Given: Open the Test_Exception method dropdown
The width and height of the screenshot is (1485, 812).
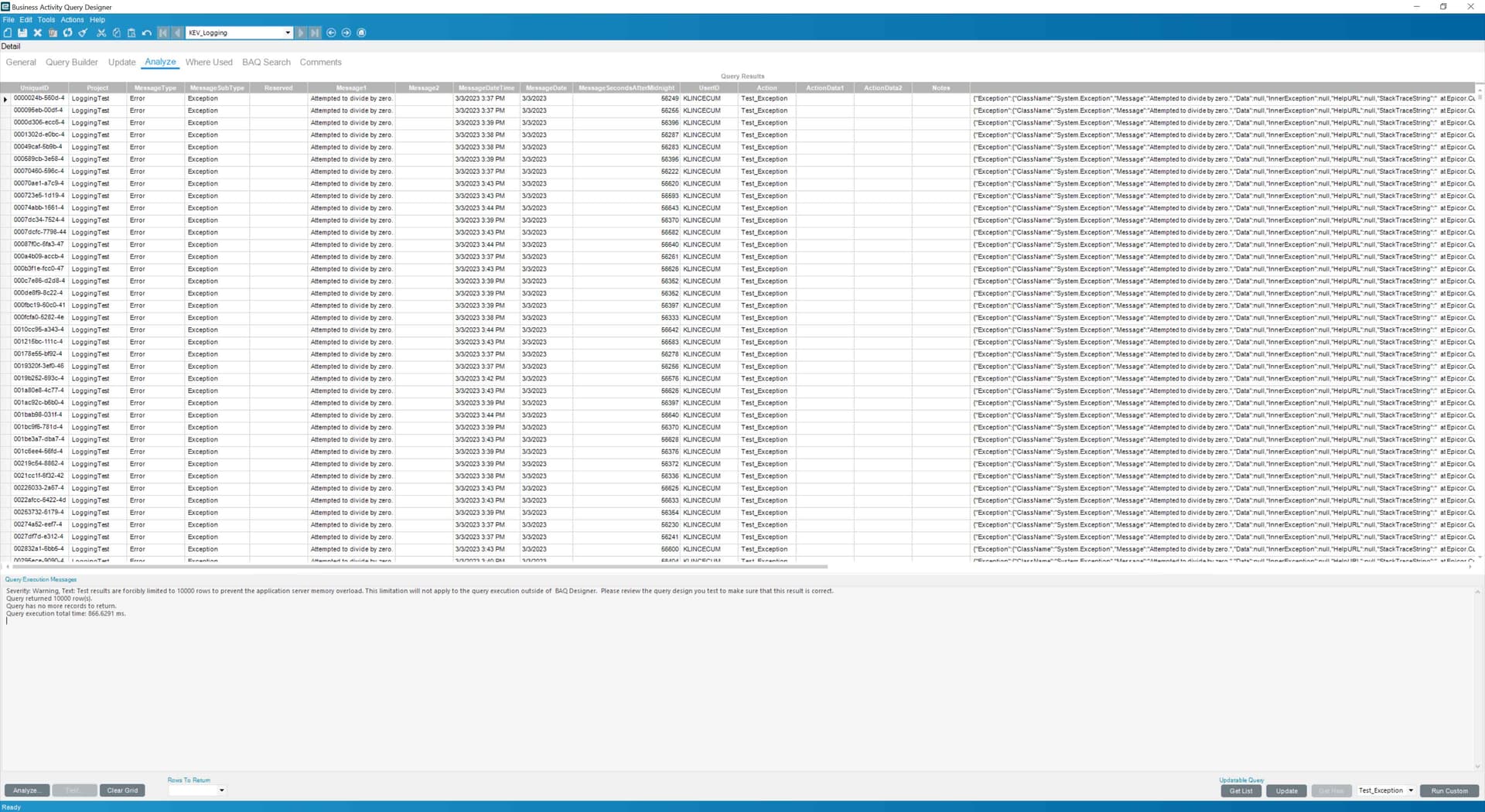Looking at the screenshot, I should coord(1409,790).
